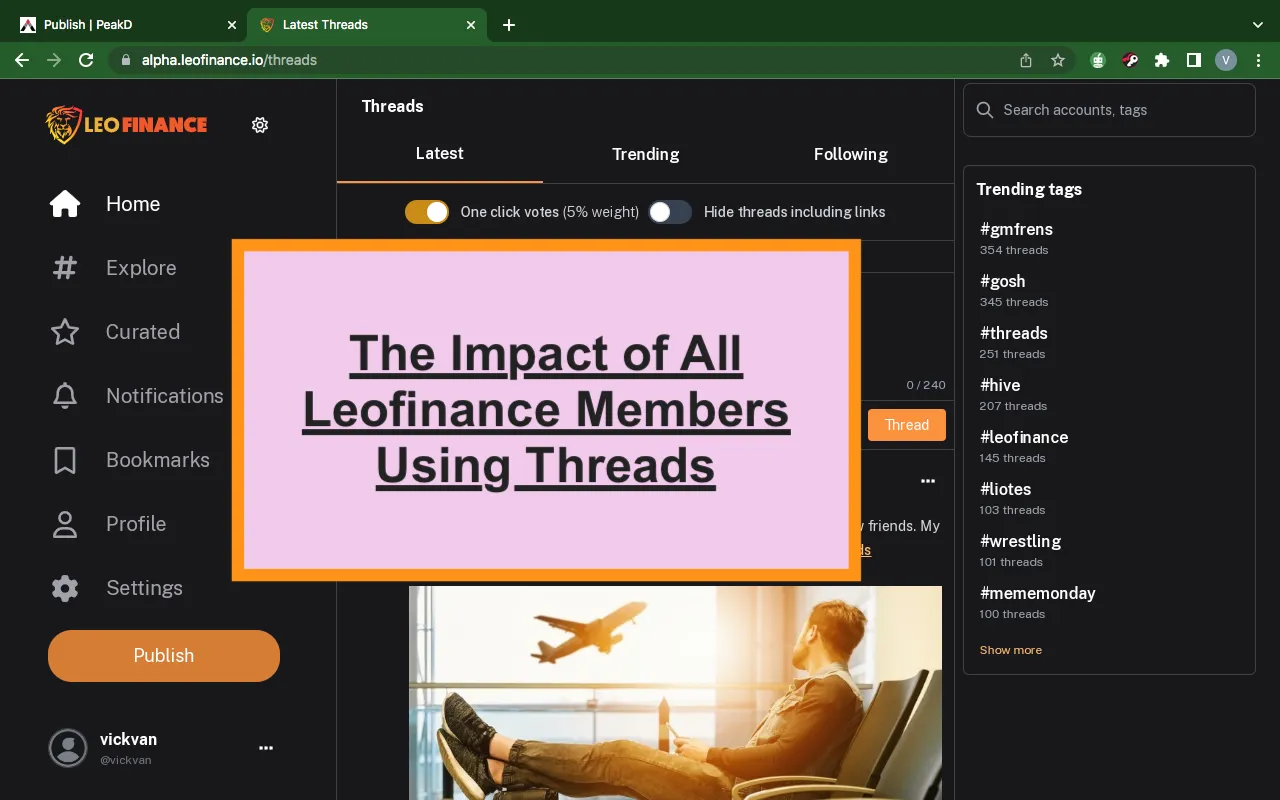The height and width of the screenshot is (800, 1280).
Task: Click the orange Publish button
Action: (164, 656)
